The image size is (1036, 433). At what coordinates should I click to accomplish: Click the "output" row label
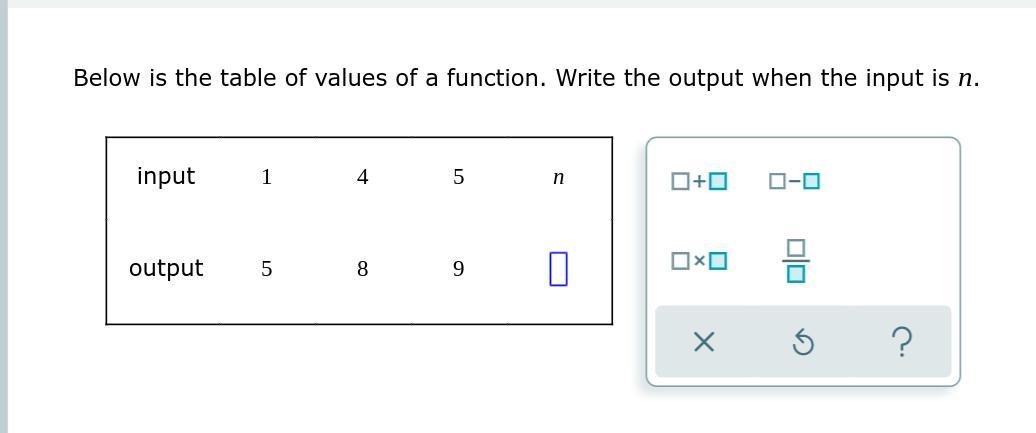pos(166,268)
